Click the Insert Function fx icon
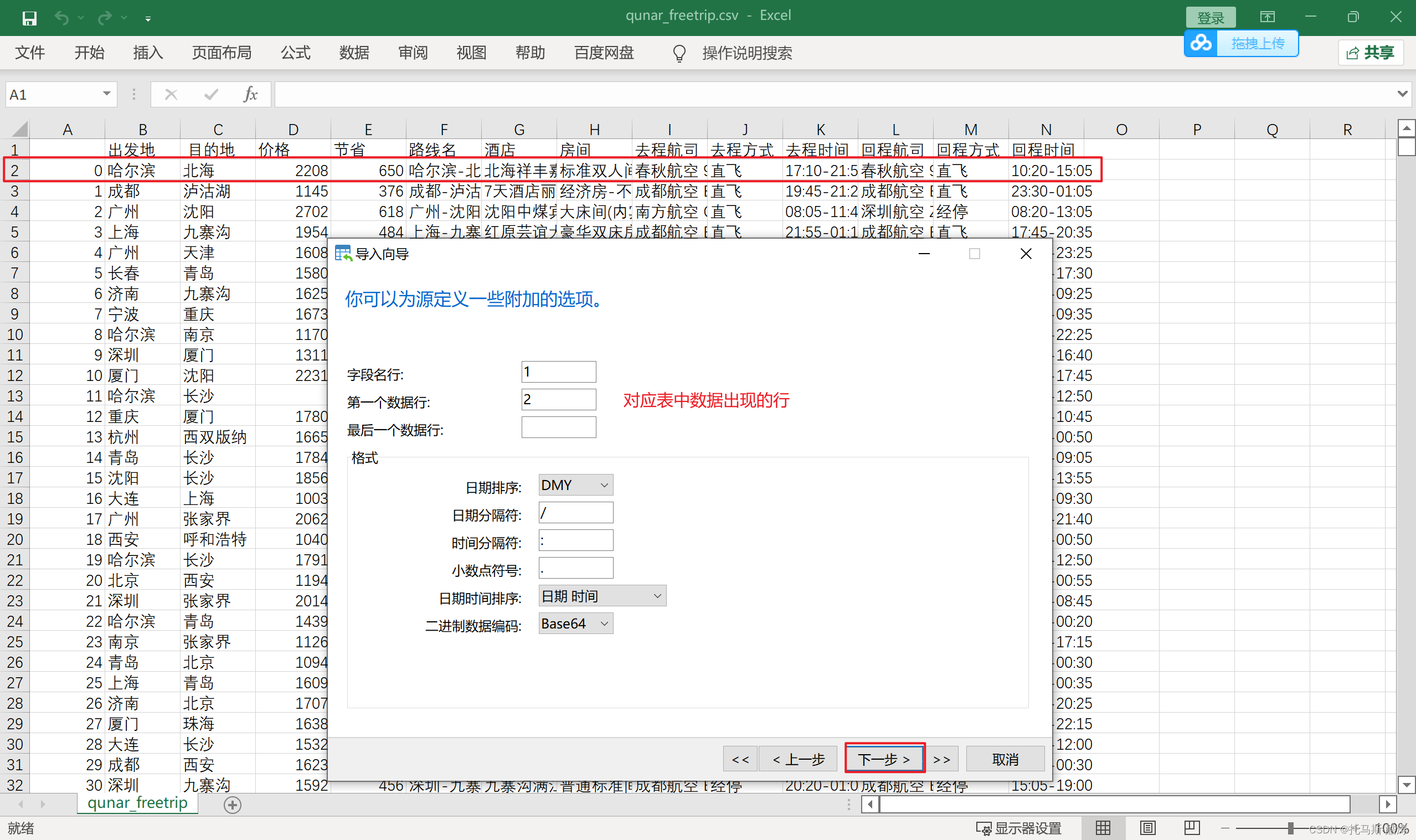 click(250, 95)
